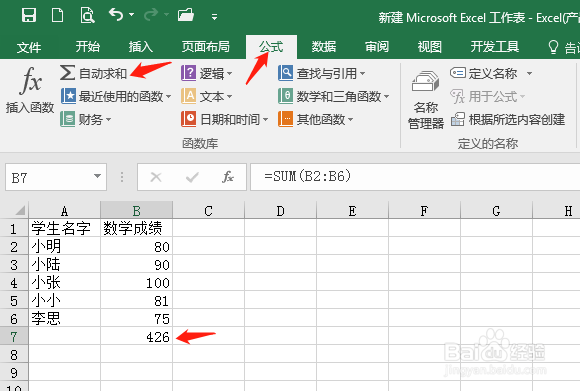Click the 插入函数 fx button
Image resolution: width=580 pixels, height=391 pixels.
[x=30, y=90]
